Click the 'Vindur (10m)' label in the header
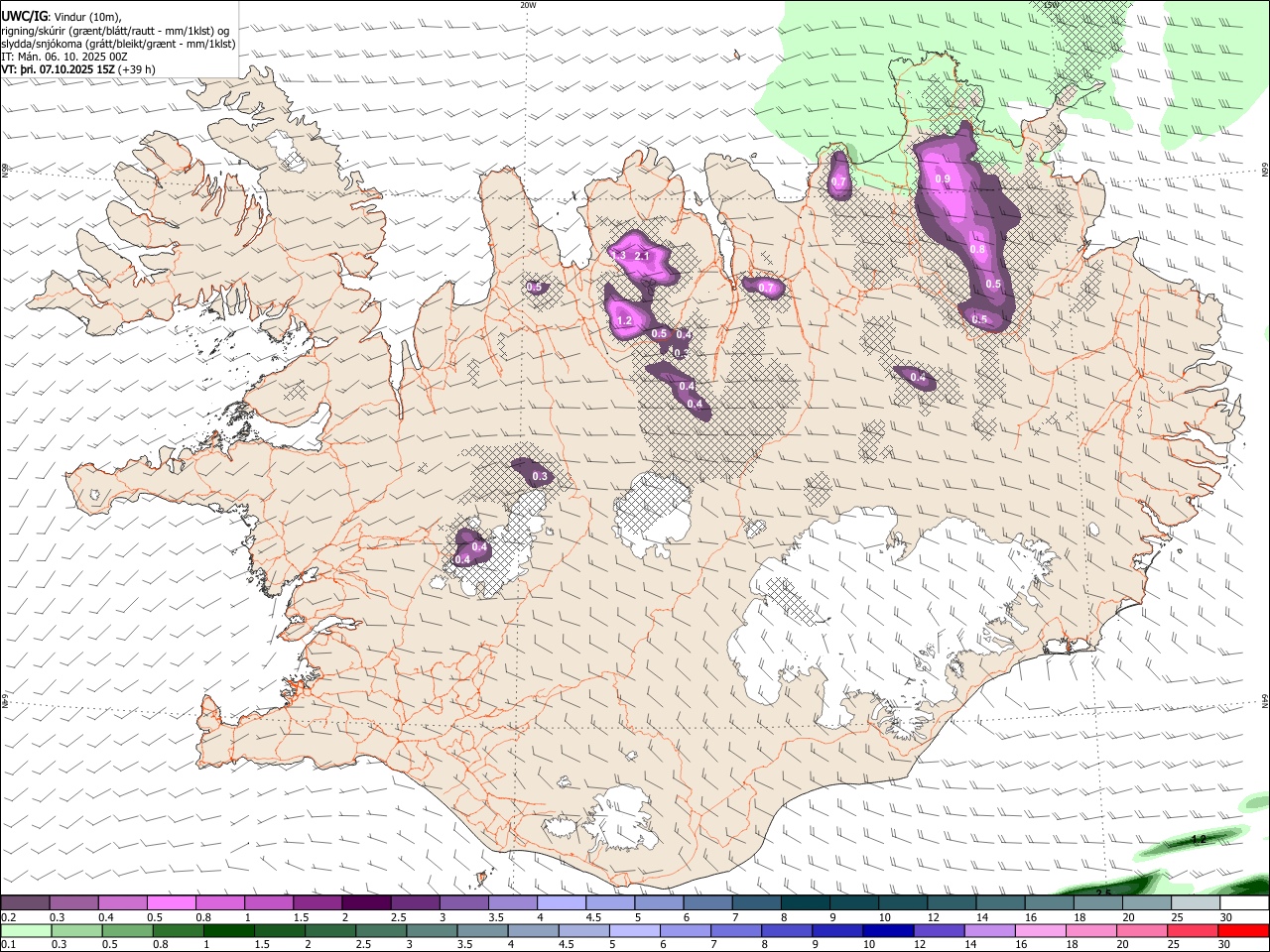 86,16
